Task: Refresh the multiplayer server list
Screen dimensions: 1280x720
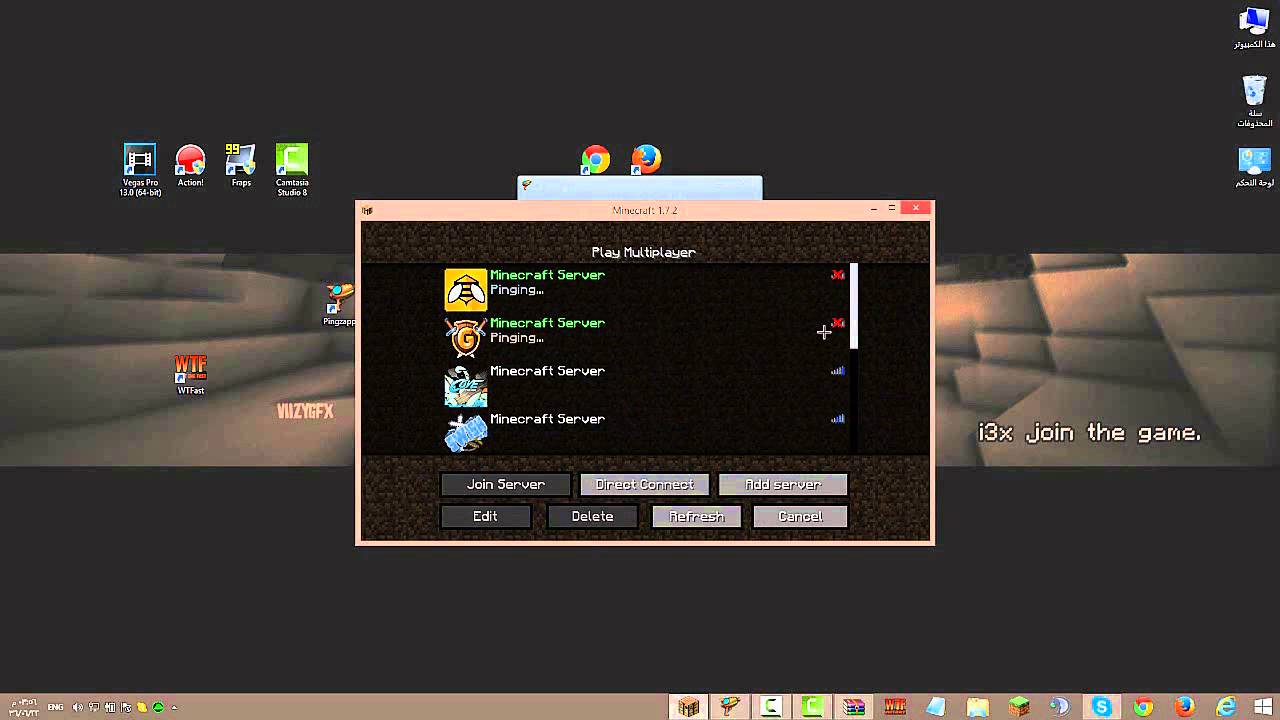Action: pos(696,516)
